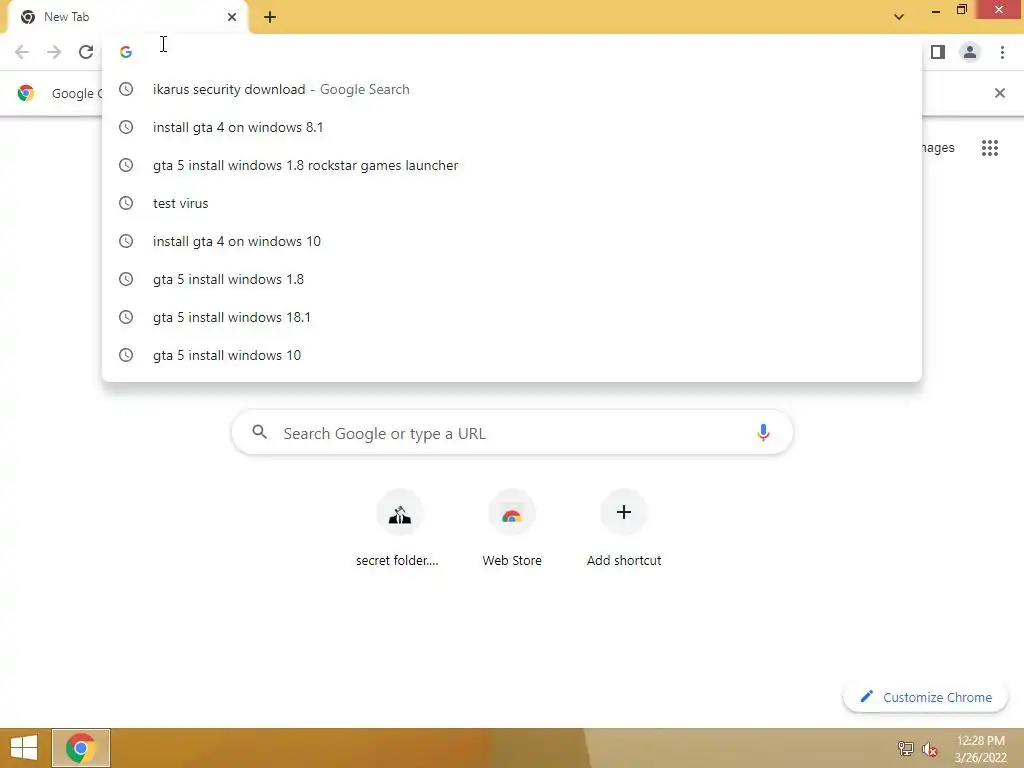The height and width of the screenshot is (768, 1024).
Task: Click history clock icon beside 'test virus'
Action: 126,203
